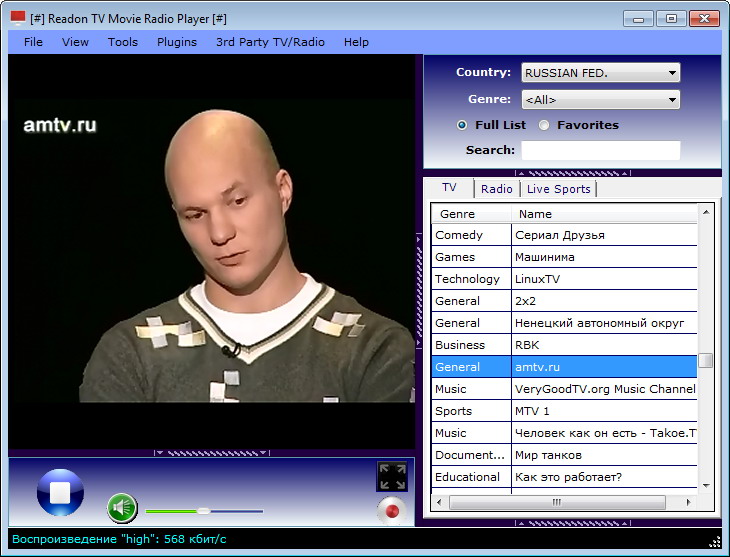Select Человек как он есть channel
The height and width of the screenshot is (557, 730).
564,433
